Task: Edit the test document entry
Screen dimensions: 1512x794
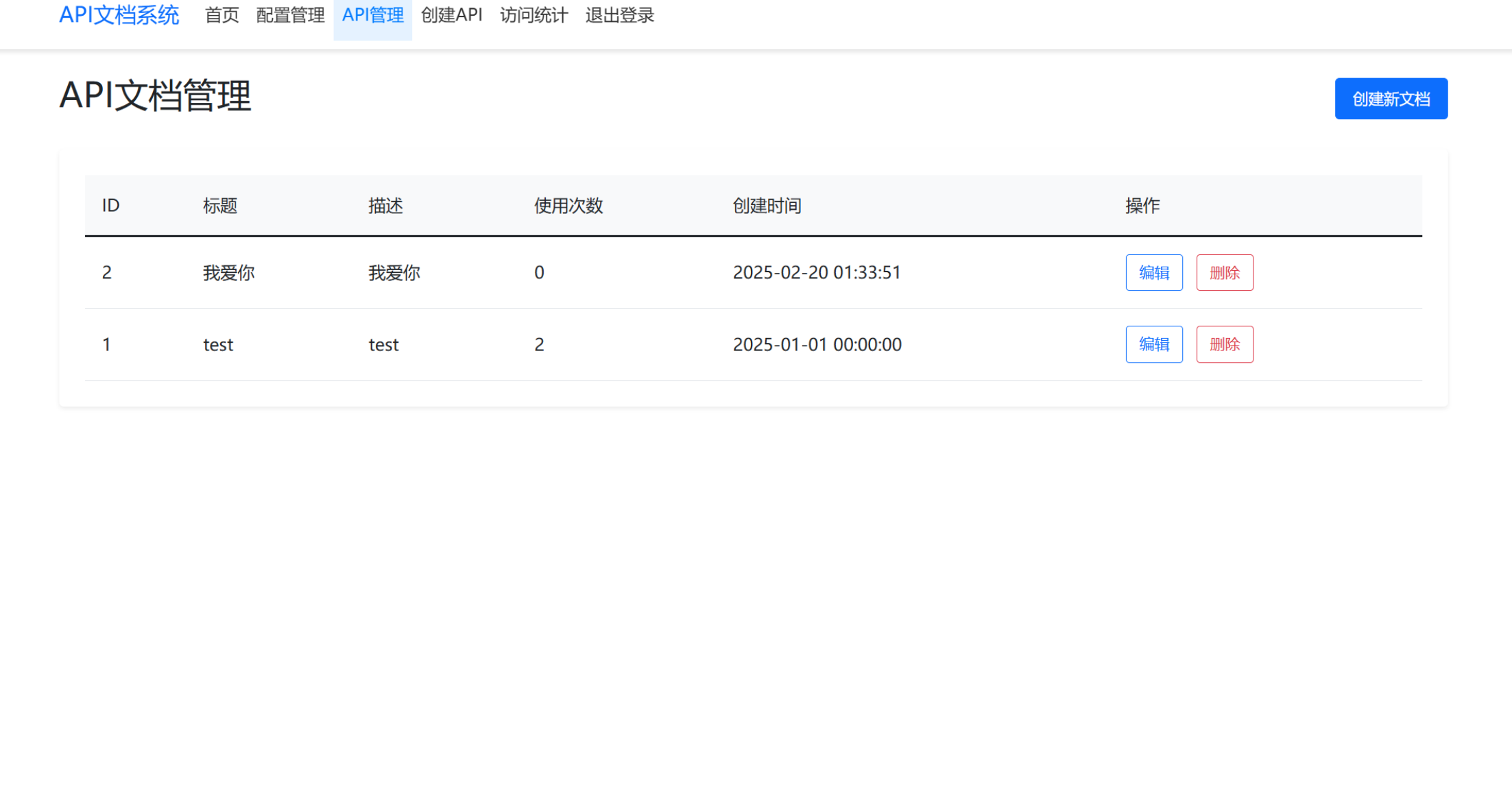Action: pyautogui.click(x=1154, y=344)
